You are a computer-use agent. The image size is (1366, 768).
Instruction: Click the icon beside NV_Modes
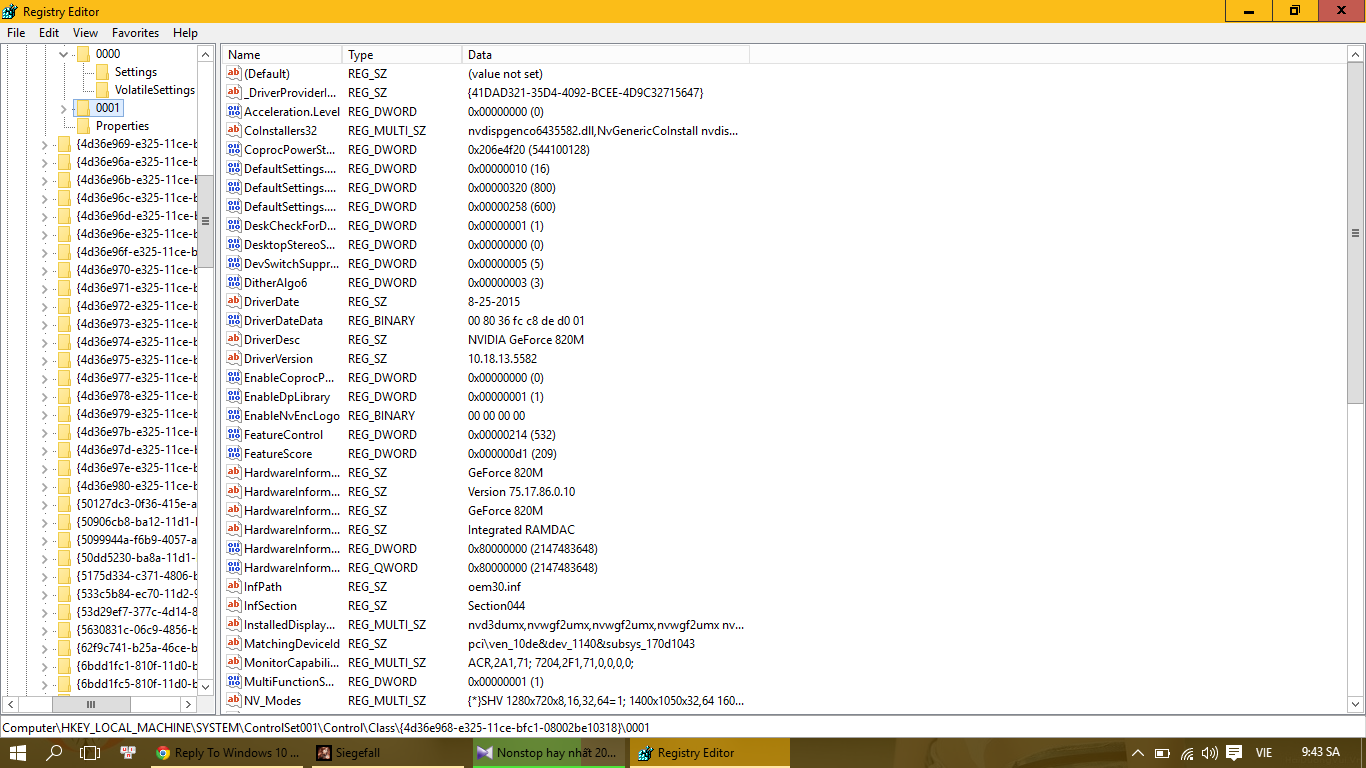[234, 701]
